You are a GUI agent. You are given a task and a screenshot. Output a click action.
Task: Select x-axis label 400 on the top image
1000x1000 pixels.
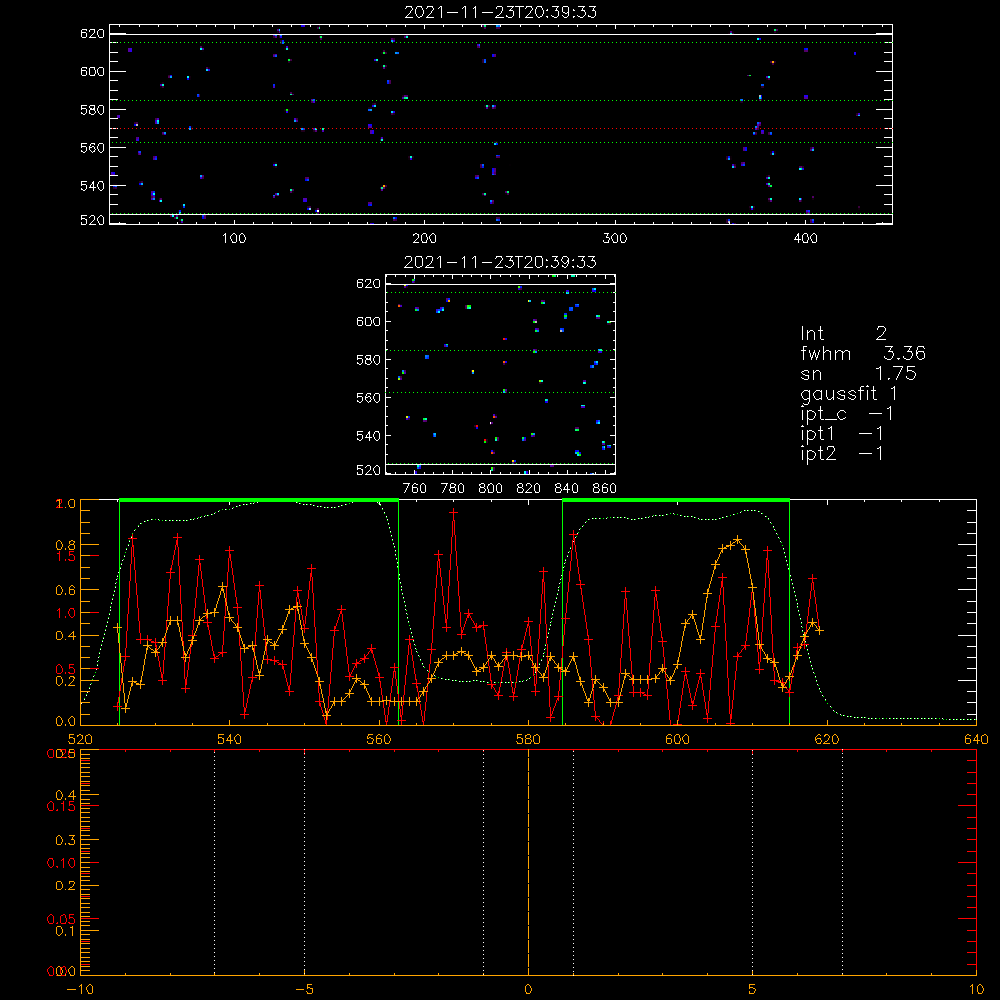[x=805, y=239]
